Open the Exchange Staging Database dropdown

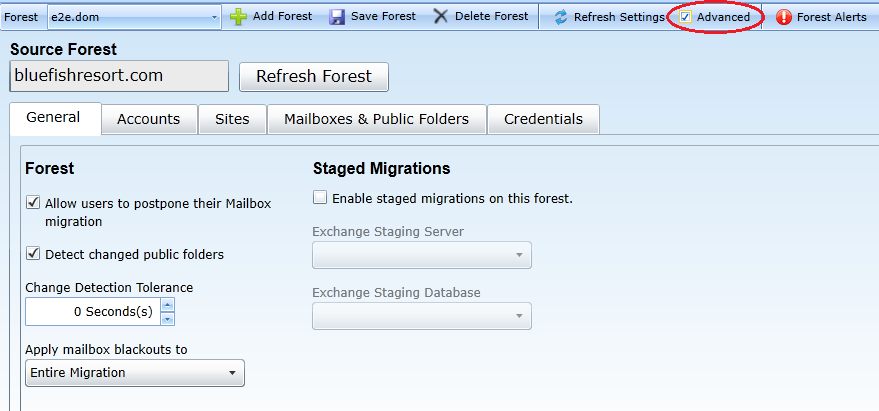coord(519,316)
